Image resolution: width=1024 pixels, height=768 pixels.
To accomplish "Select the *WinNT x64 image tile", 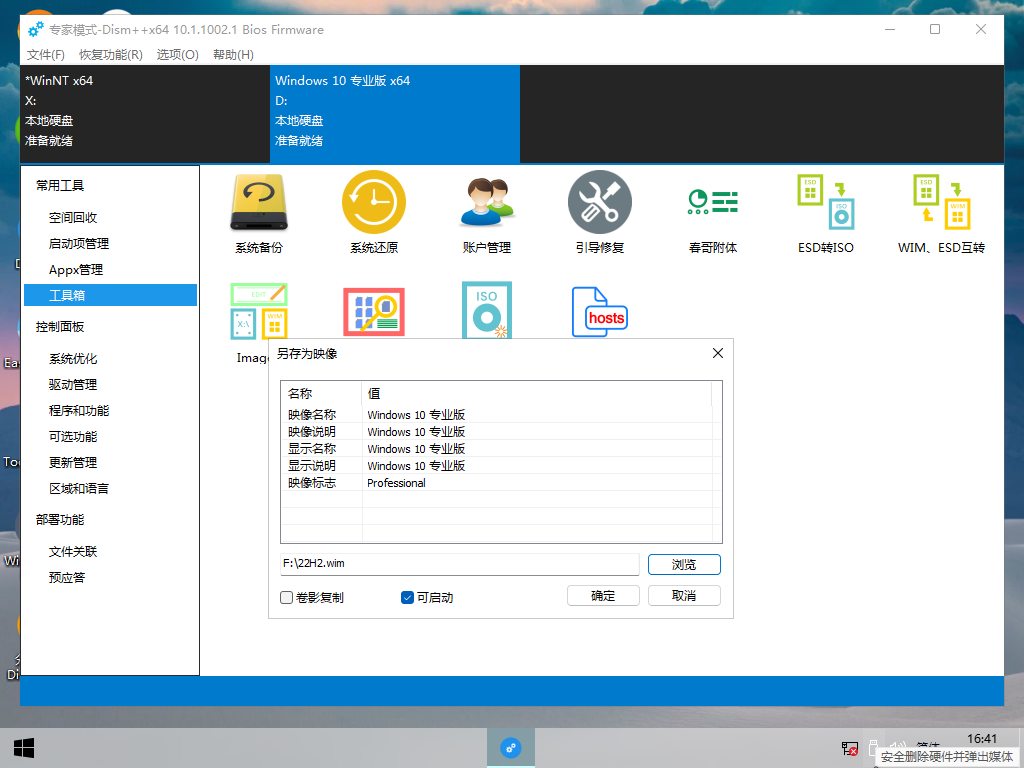I will click(x=145, y=114).
